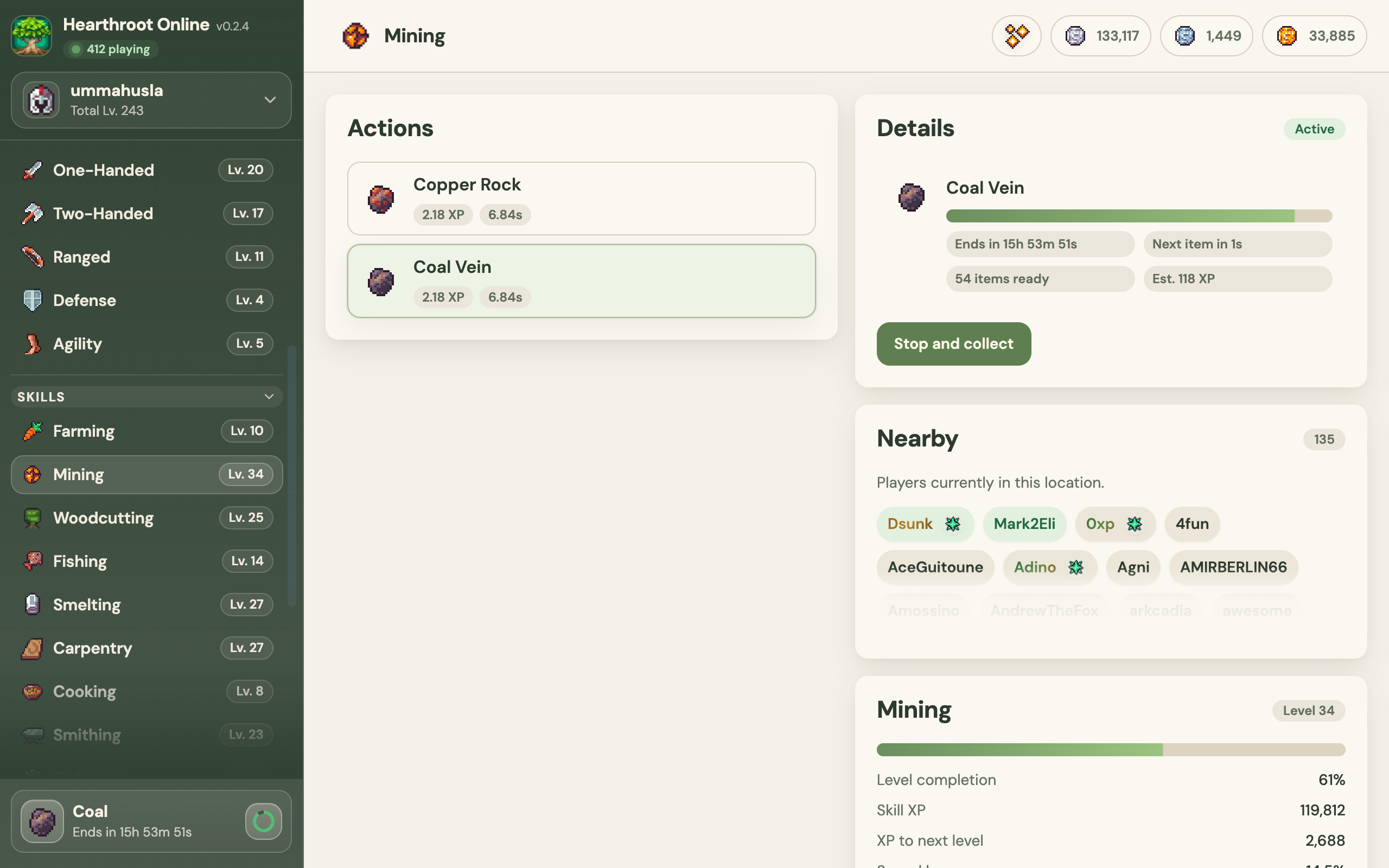This screenshot has height=868, width=1389.
Task: Click the 133,117 currency counter
Action: (x=1100, y=36)
